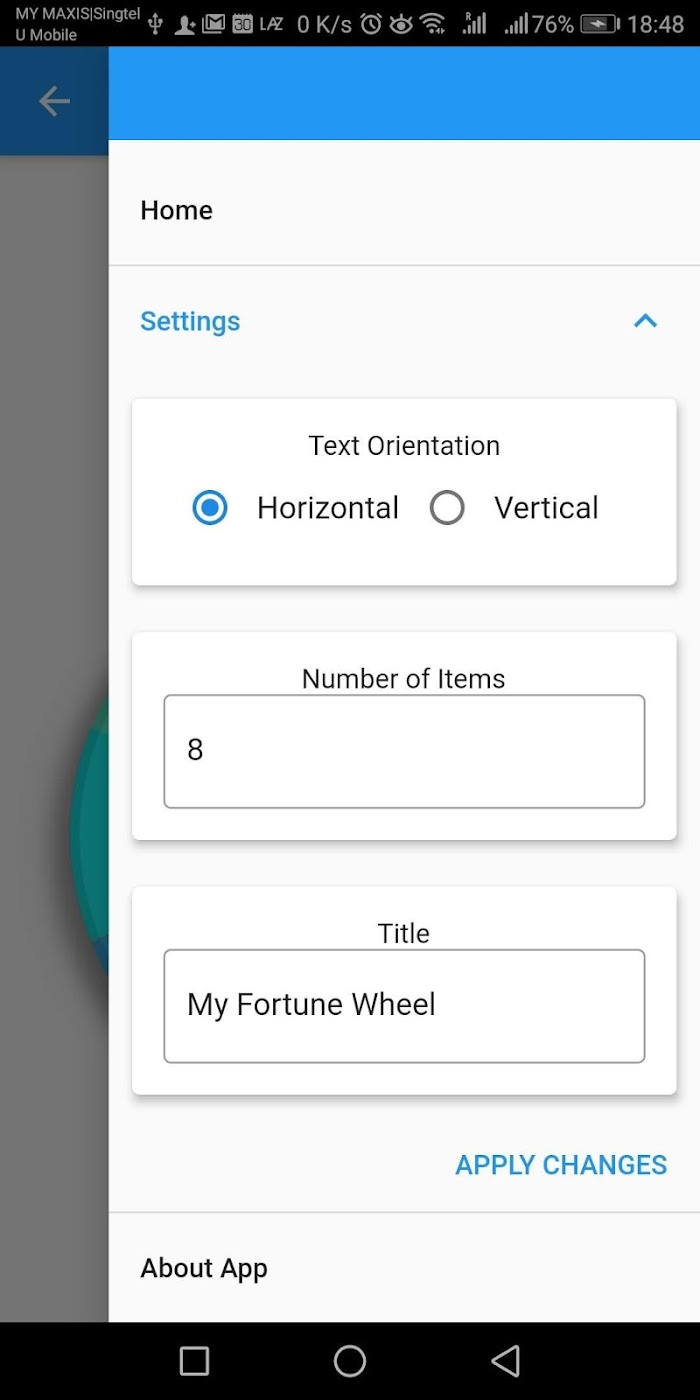This screenshot has height=1400, width=700.
Task: Tap Android back triangle icon
Action: 506,1361
